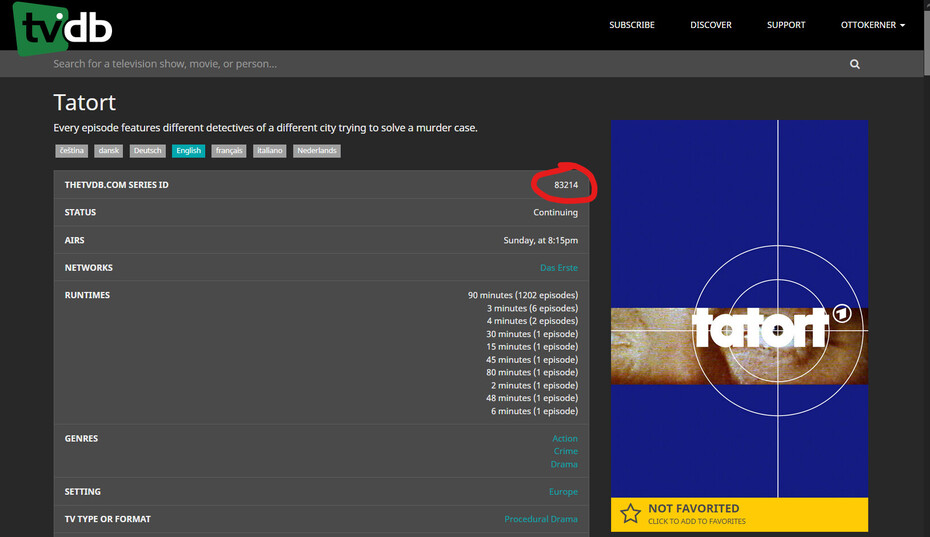This screenshot has width=930, height=537.
Task: Click the NETWORKS row label
Action: click(x=88, y=268)
